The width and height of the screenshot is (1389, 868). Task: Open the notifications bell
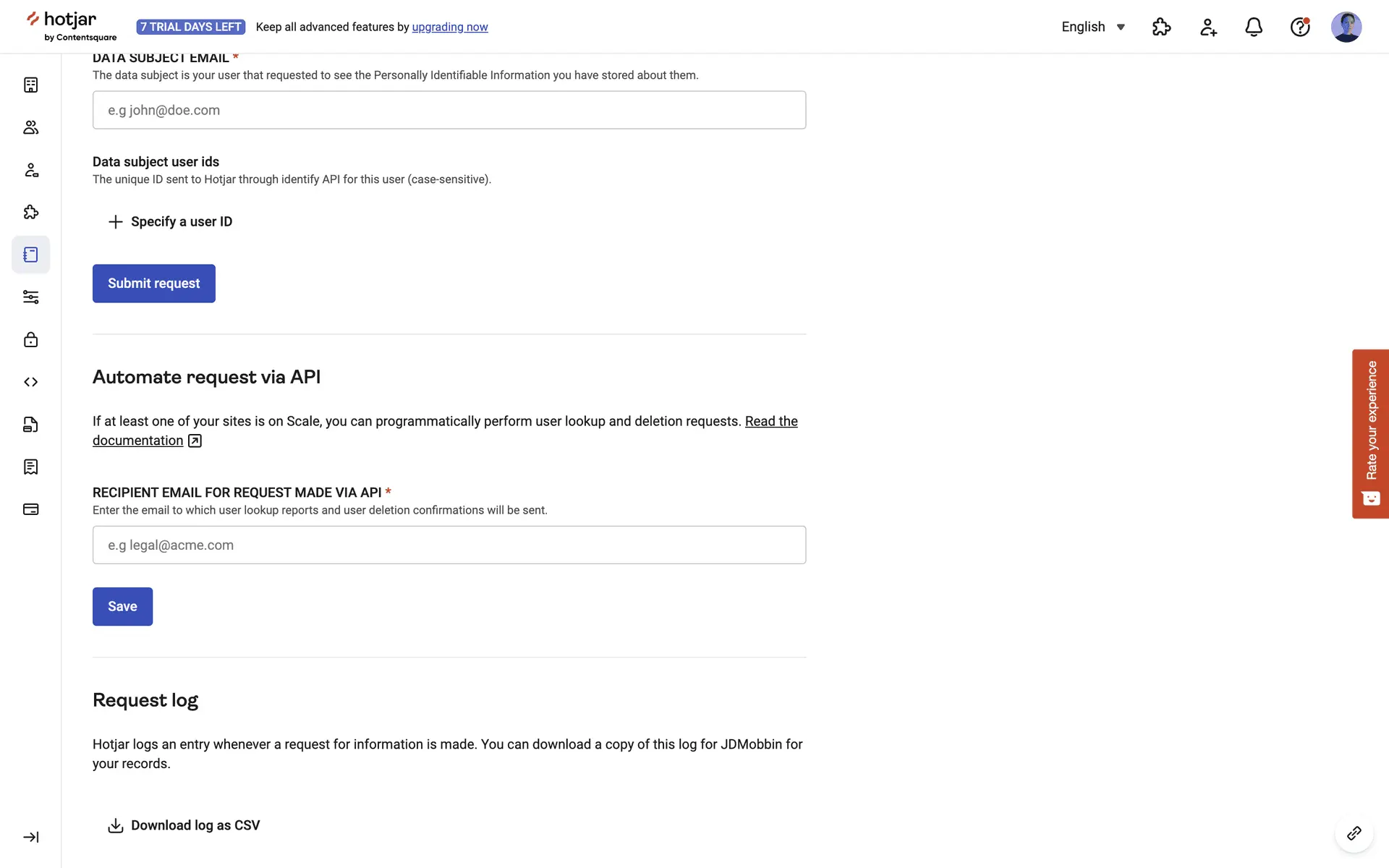tap(1254, 27)
